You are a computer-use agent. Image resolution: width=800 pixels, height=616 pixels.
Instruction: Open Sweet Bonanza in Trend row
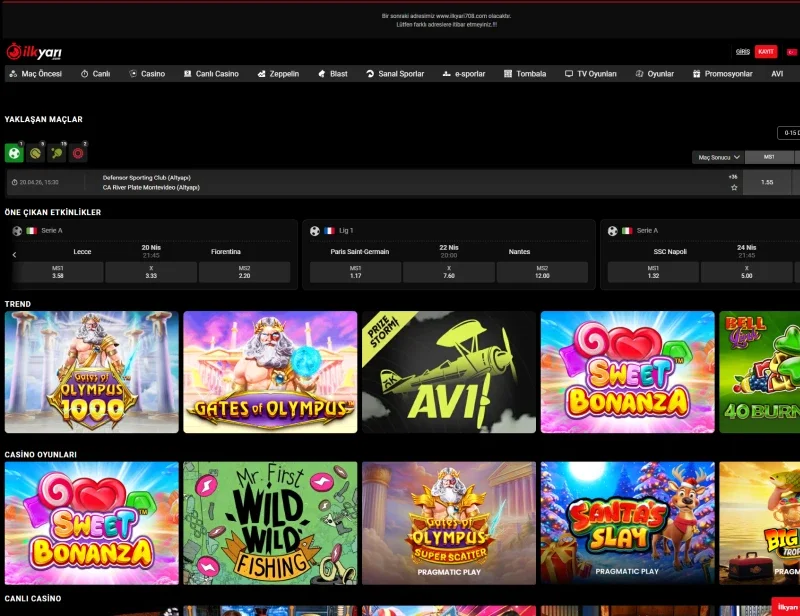click(628, 372)
